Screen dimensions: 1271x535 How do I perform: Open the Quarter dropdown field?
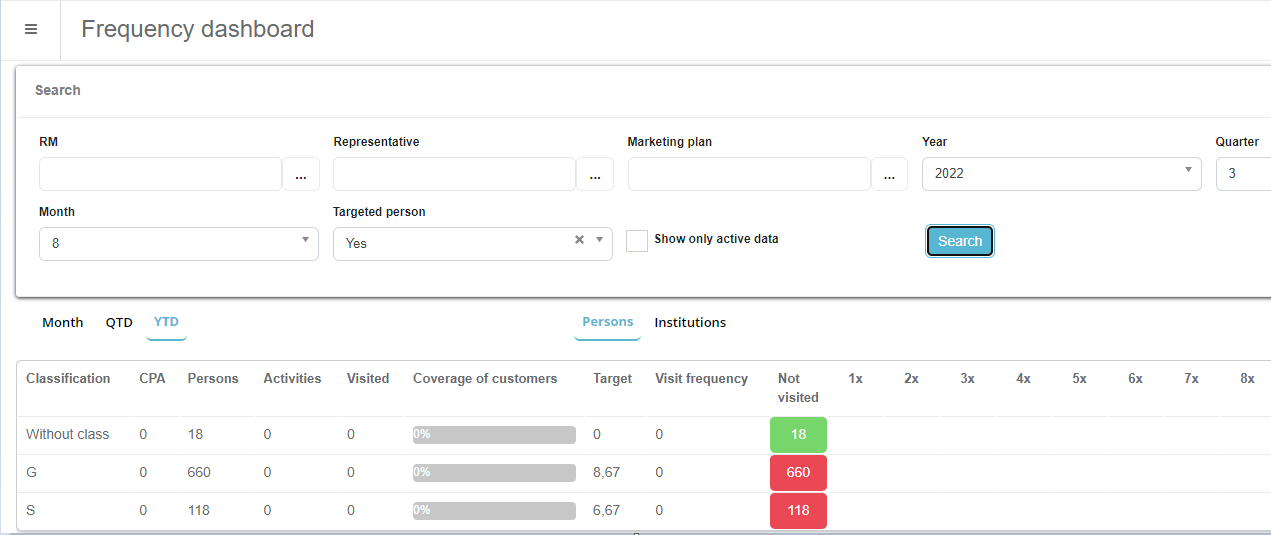point(1242,174)
